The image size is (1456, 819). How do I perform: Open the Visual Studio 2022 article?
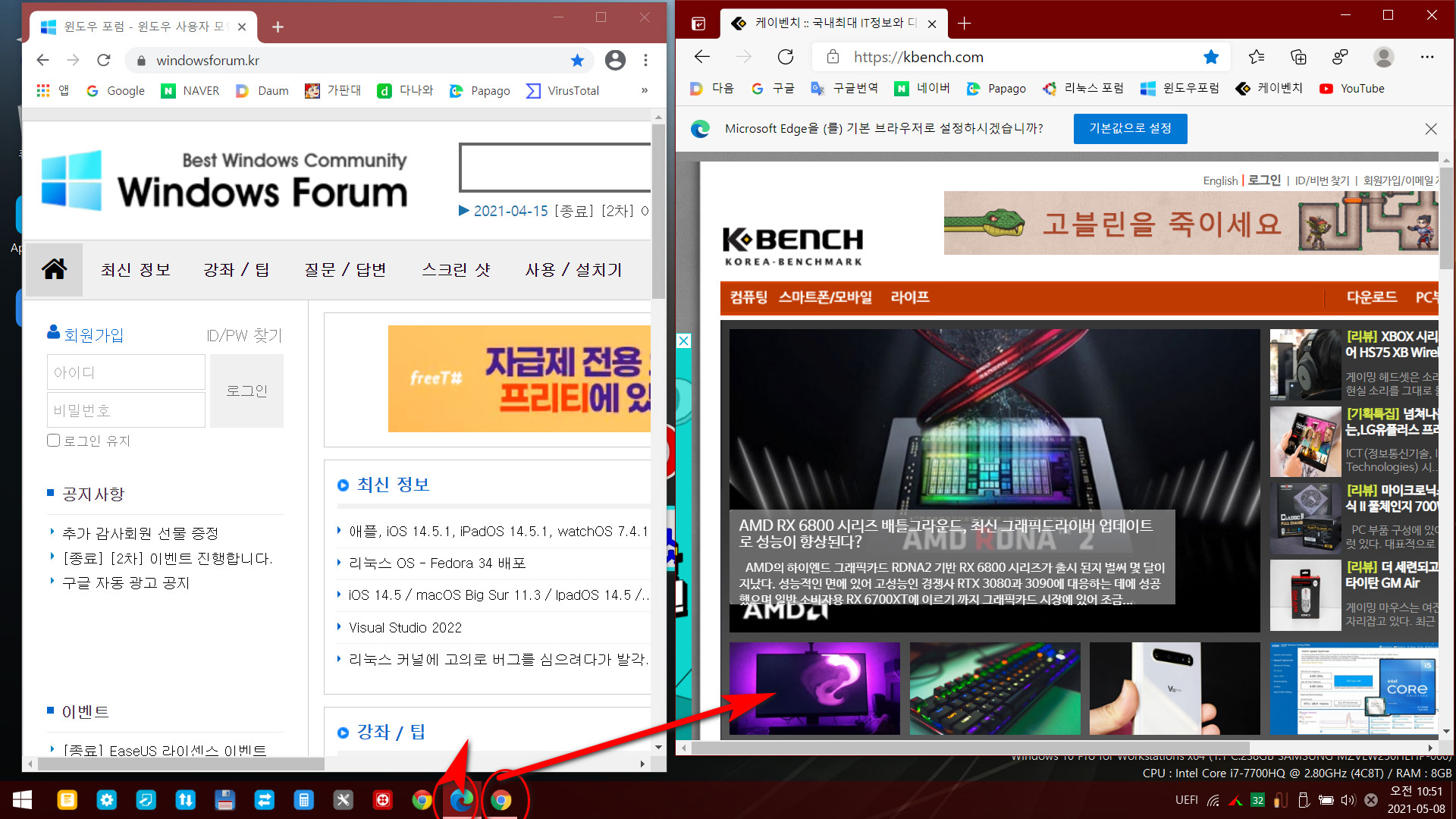[405, 627]
